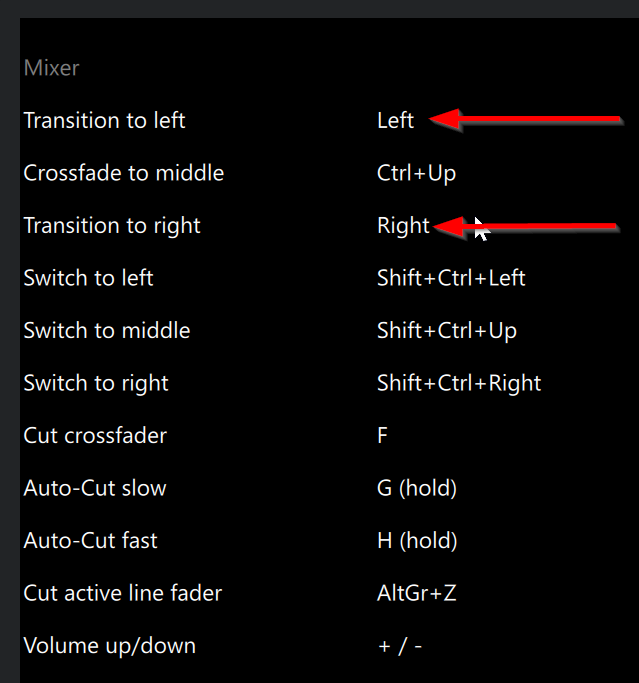The width and height of the screenshot is (639, 683).
Task: Select the 'Switch to left' entry
Action: (x=88, y=278)
